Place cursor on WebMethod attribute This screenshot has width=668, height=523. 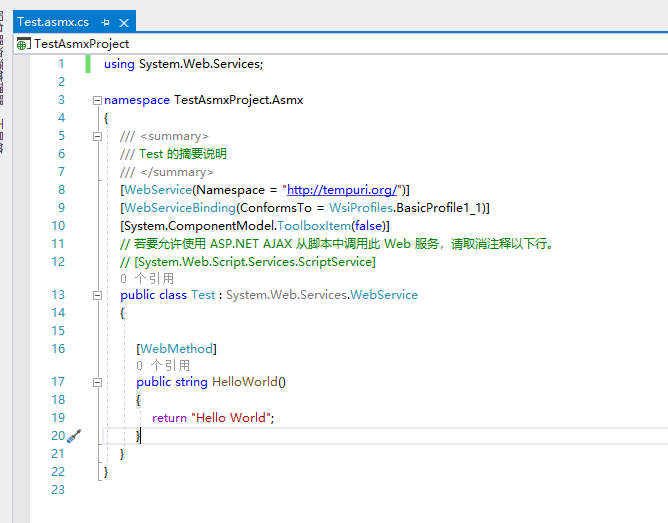pos(176,349)
